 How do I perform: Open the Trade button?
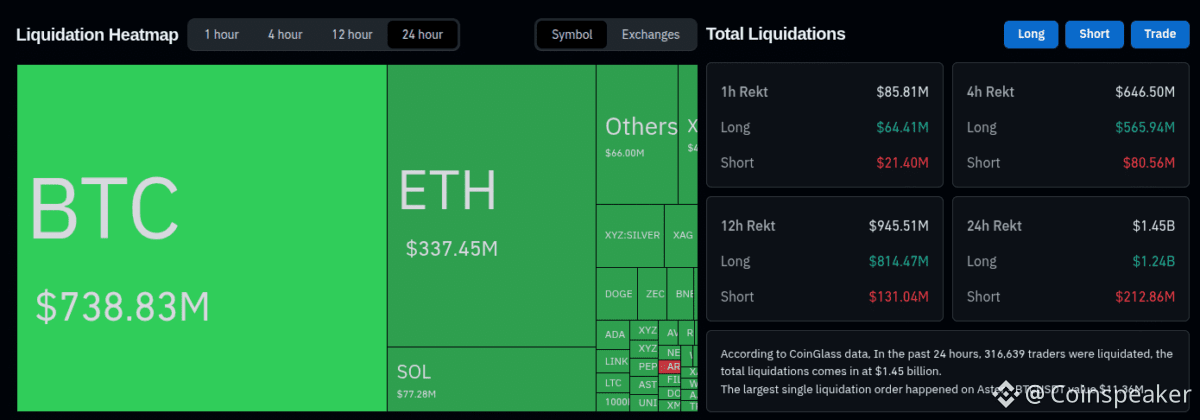(x=1160, y=34)
